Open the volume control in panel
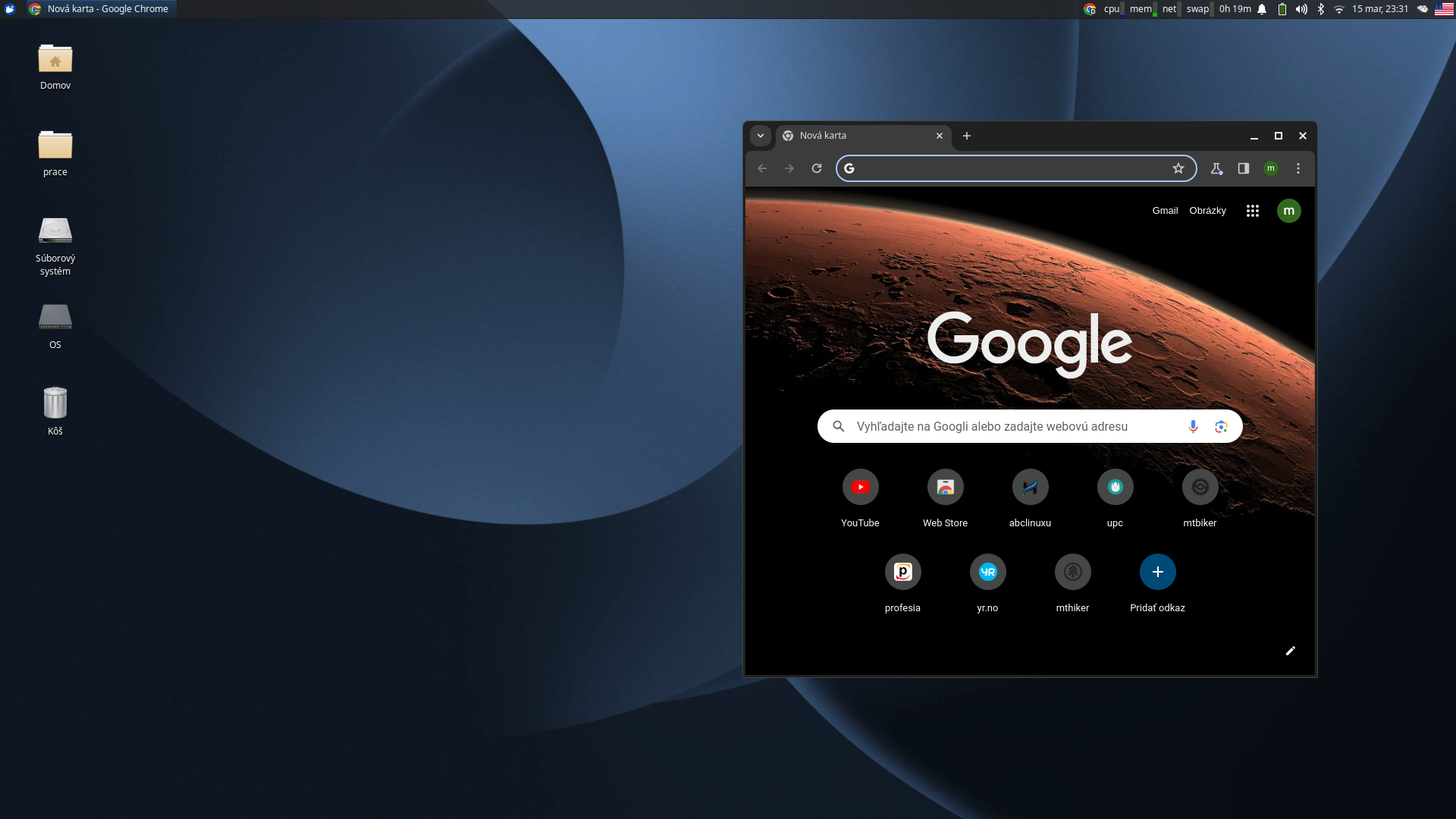This screenshot has width=1456, height=819. [x=1301, y=9]
